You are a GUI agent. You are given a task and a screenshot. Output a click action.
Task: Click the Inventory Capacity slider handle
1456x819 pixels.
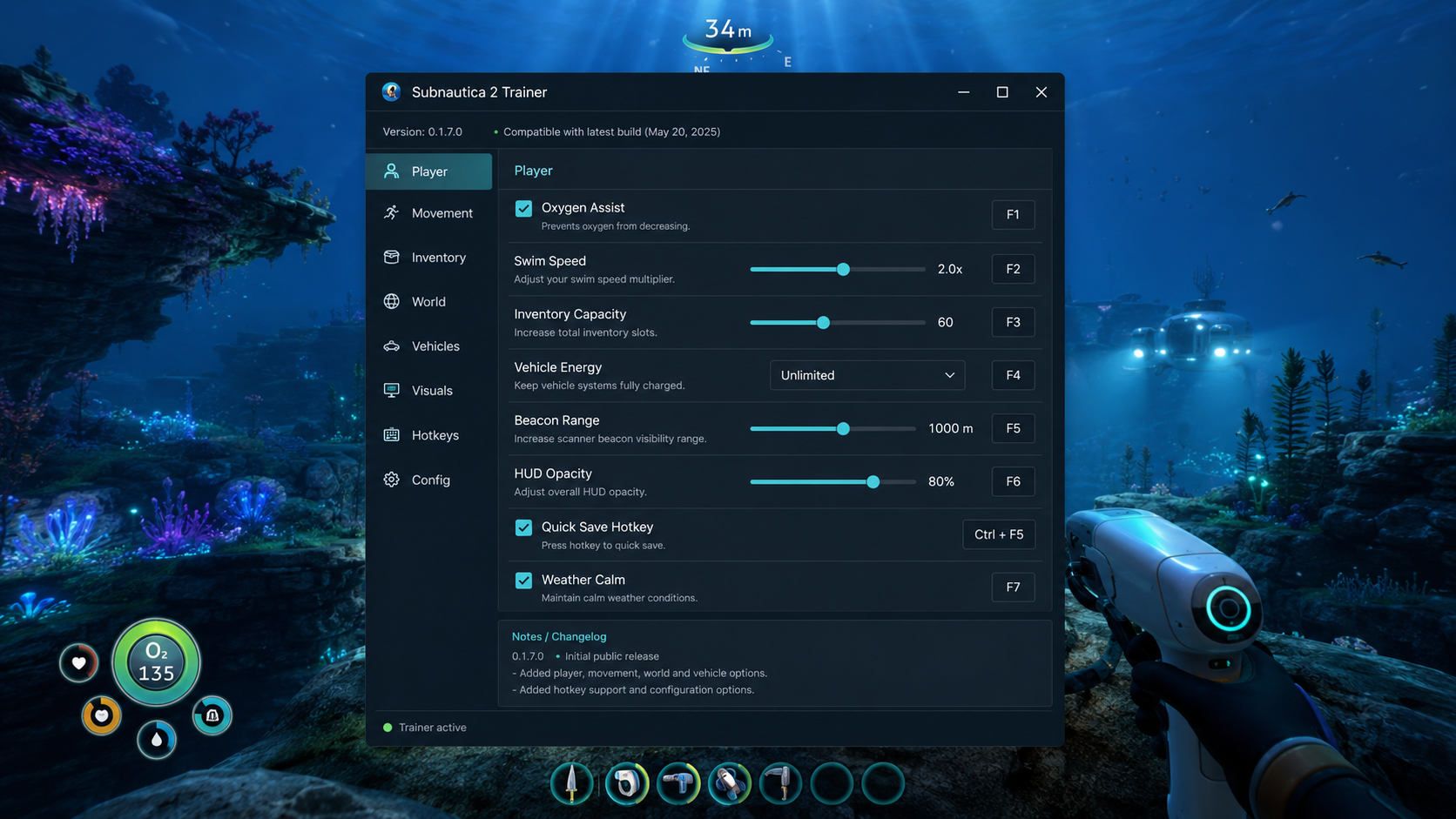tap(823, 322)
